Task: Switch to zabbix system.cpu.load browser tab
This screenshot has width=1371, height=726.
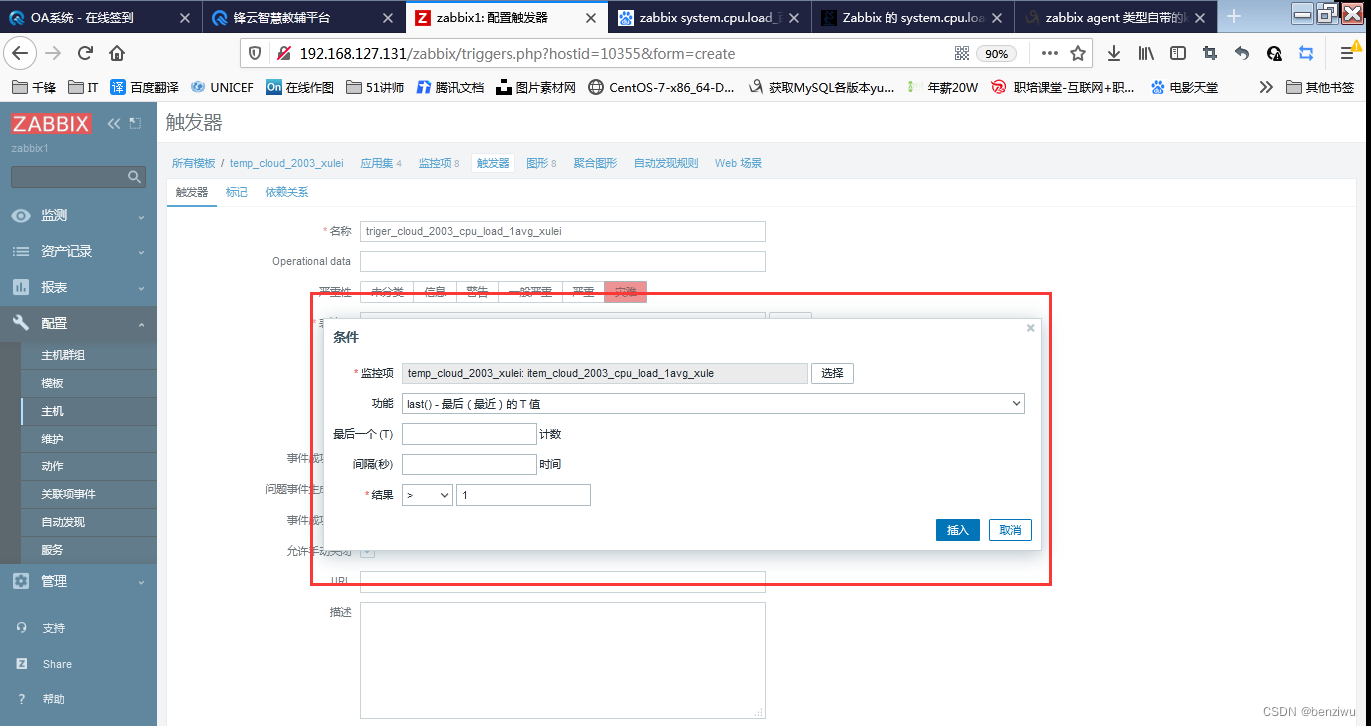Action: [707, 17]
